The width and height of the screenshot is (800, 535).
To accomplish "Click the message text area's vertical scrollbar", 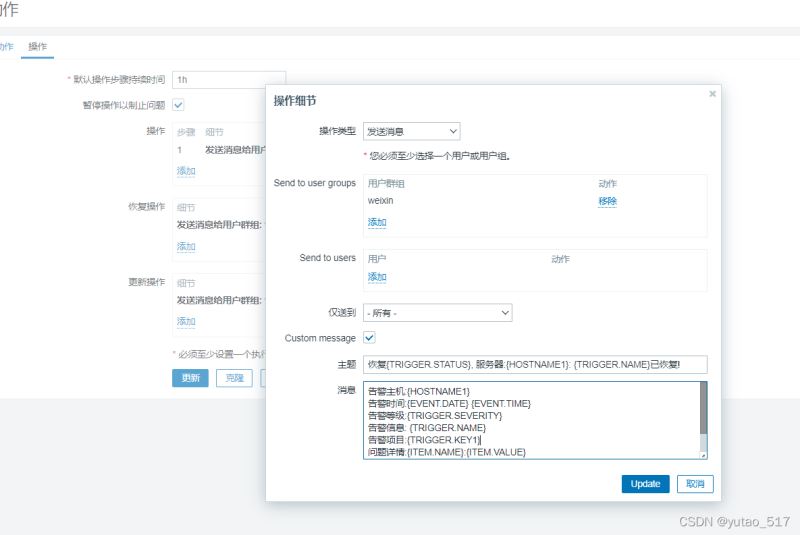I will tap(703, 410).
